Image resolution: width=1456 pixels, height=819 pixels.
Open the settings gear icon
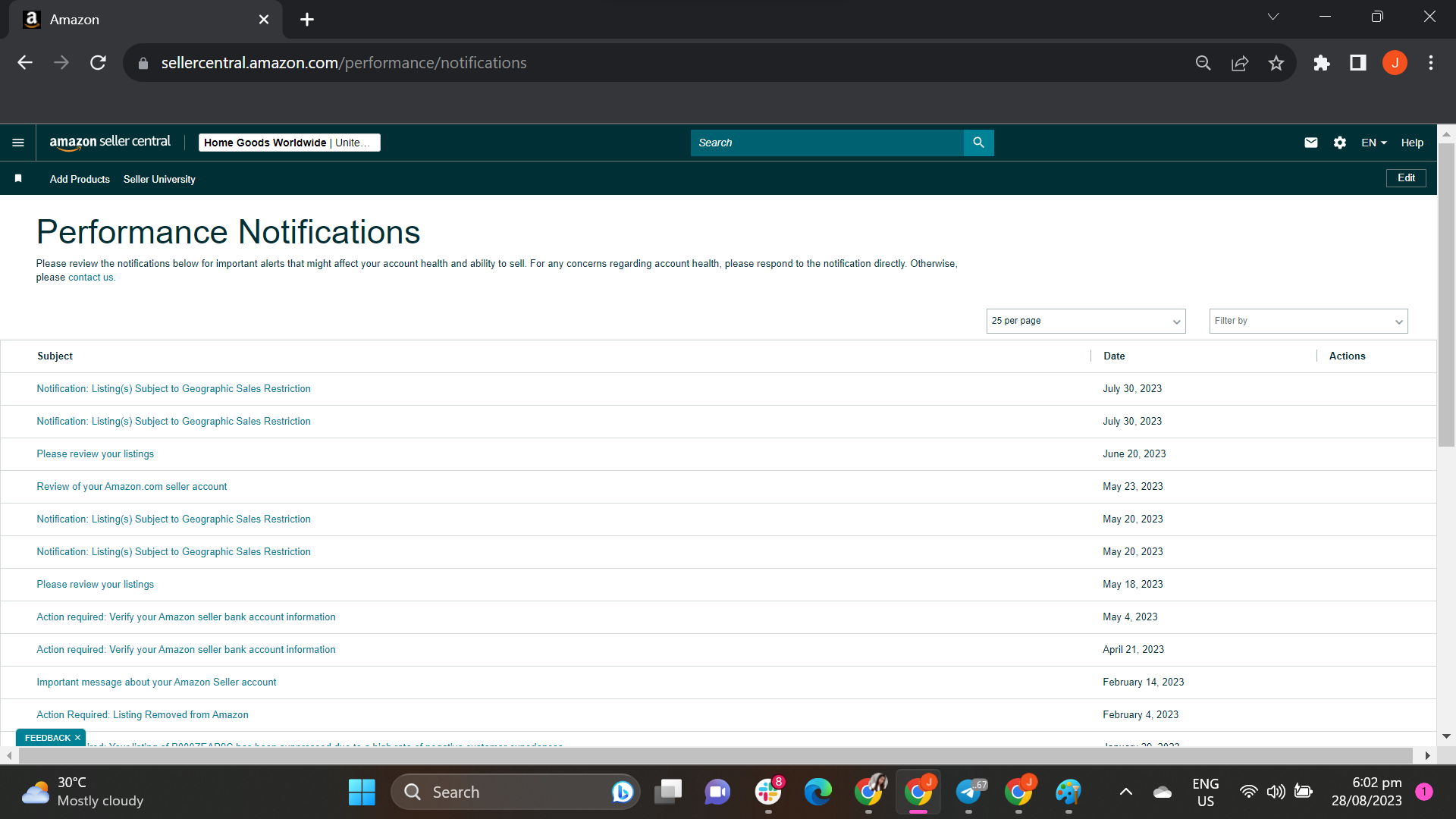pyautogui.click(x=1340, y=143)
